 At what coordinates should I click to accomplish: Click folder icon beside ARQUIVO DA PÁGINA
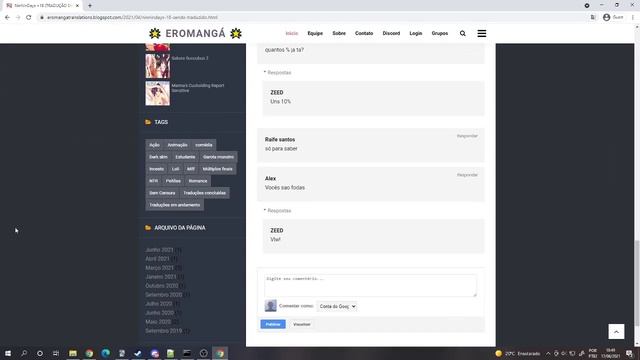pyautogui.click(x=148, y=228)
